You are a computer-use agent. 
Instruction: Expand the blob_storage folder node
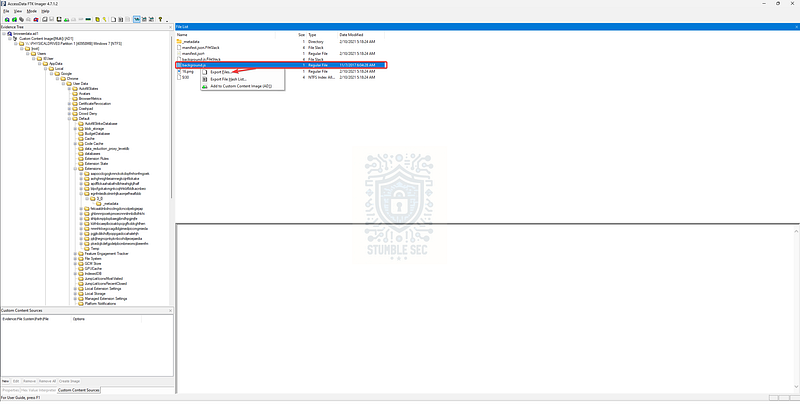point(75,129)
